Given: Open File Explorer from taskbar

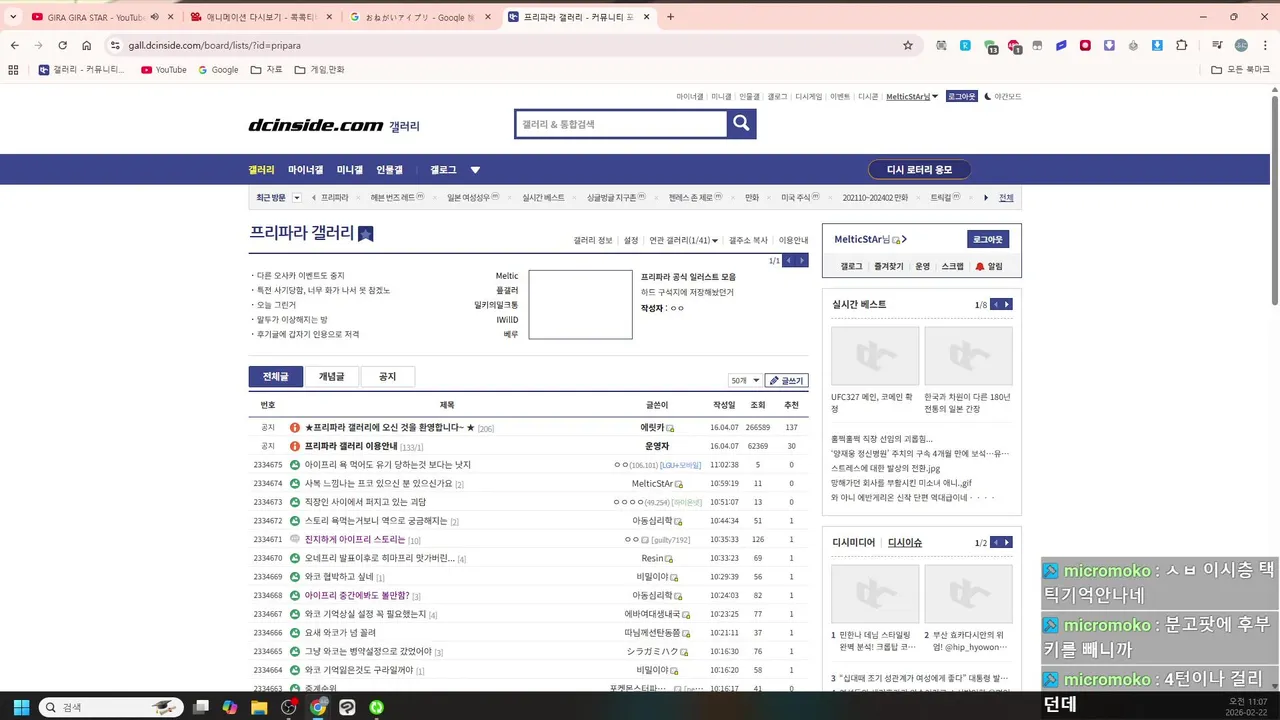Looking at the screenshot, I should point(259,707).
